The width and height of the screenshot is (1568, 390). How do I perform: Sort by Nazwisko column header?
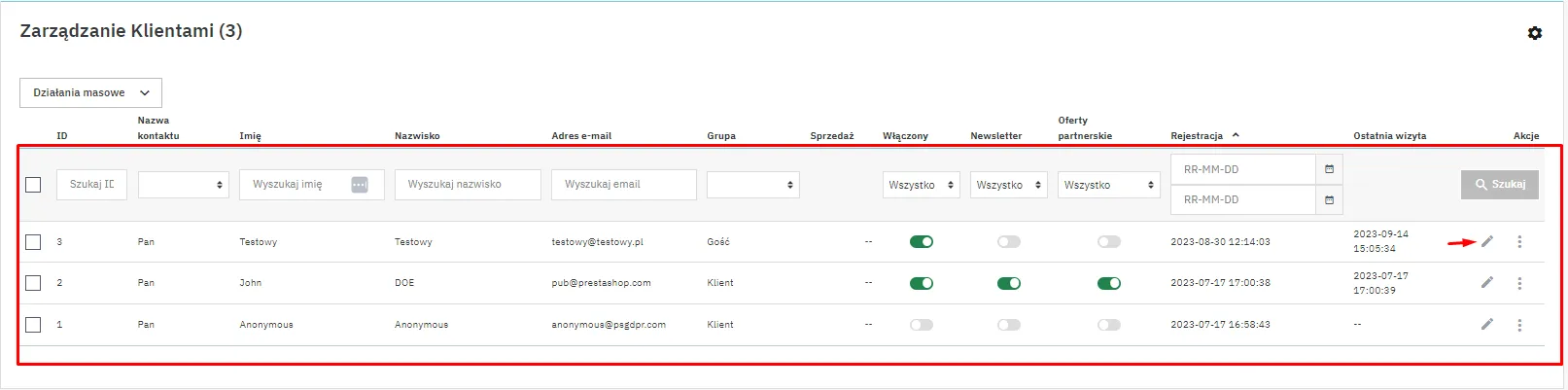[x=417, y=136]
